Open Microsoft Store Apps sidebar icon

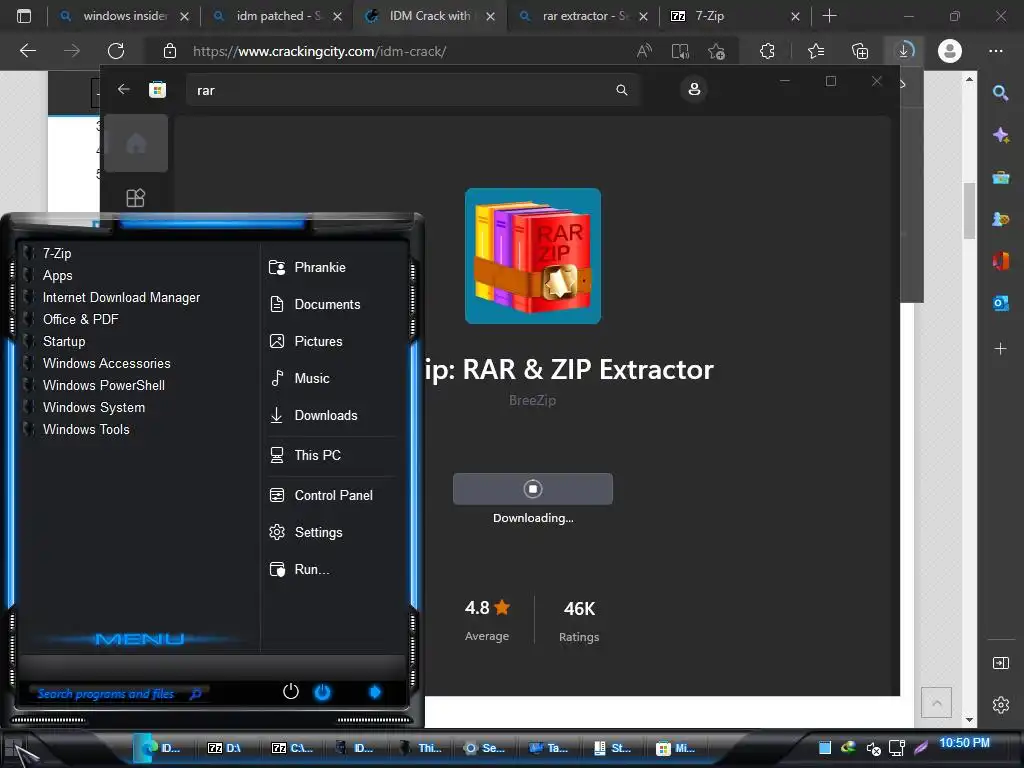coord(136,198)
